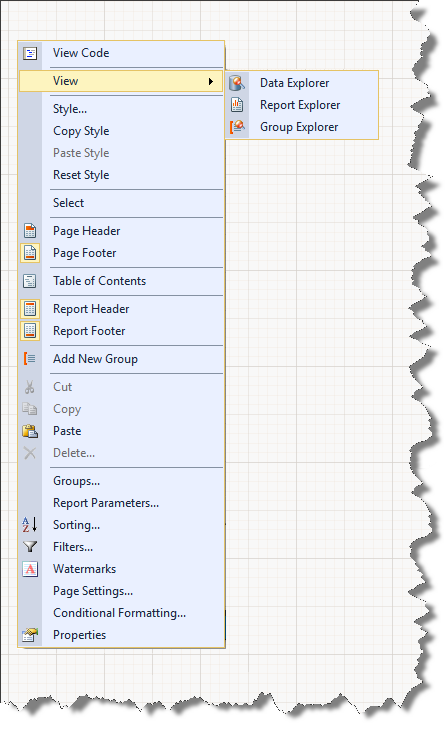Click the Report Explorer icon
The image size is (445, 740).
coord(237,105)
